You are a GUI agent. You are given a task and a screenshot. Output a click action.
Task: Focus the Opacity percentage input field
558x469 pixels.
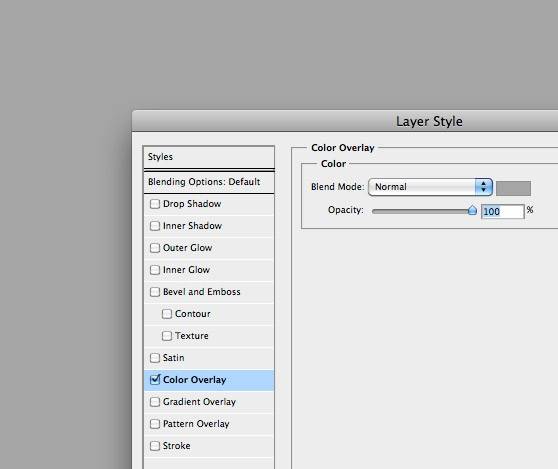tap(503, 212)
